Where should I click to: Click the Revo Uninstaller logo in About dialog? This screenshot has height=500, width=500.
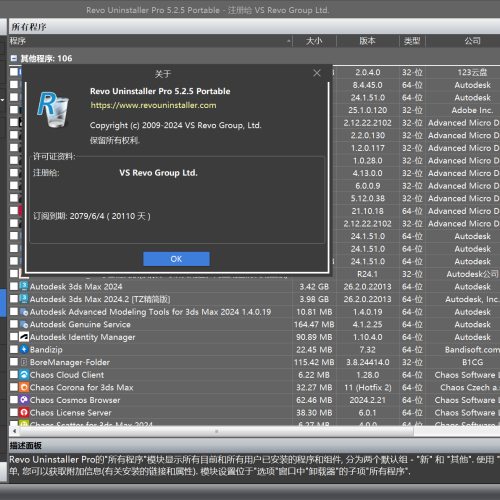(x=54, y=110)
